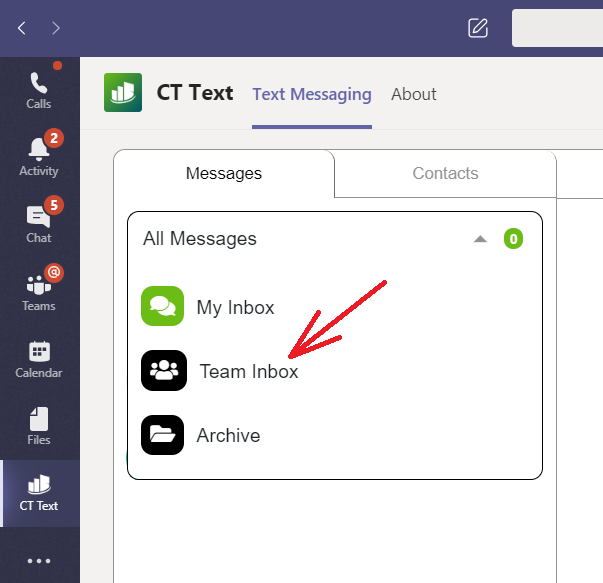Image resolution: width=603 pixels, height=583 pixels.
Task: Open the Archive folder
Action: (x=228, y=436)
